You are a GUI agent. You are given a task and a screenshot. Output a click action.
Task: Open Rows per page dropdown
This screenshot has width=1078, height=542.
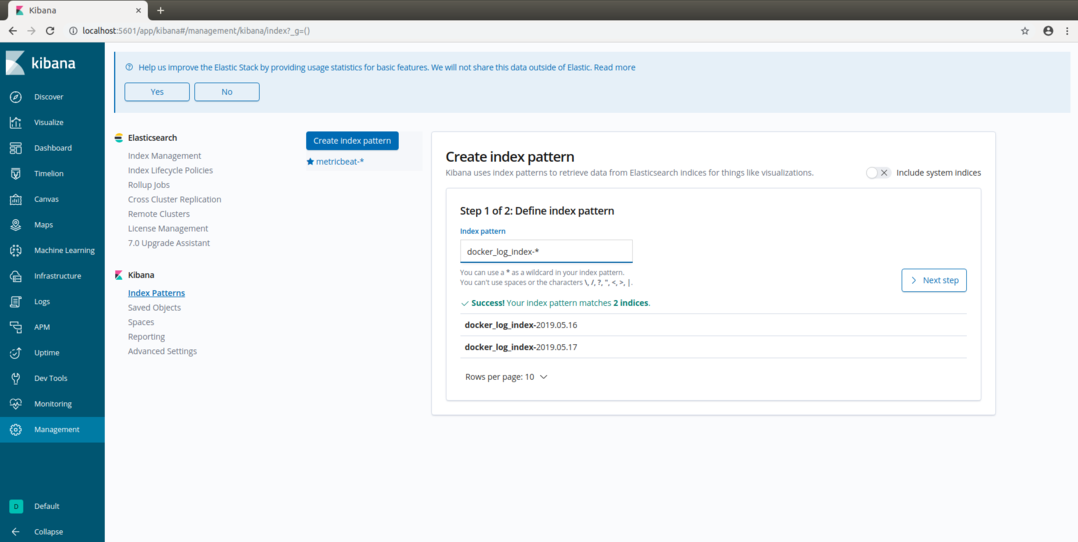click(506, 377)
